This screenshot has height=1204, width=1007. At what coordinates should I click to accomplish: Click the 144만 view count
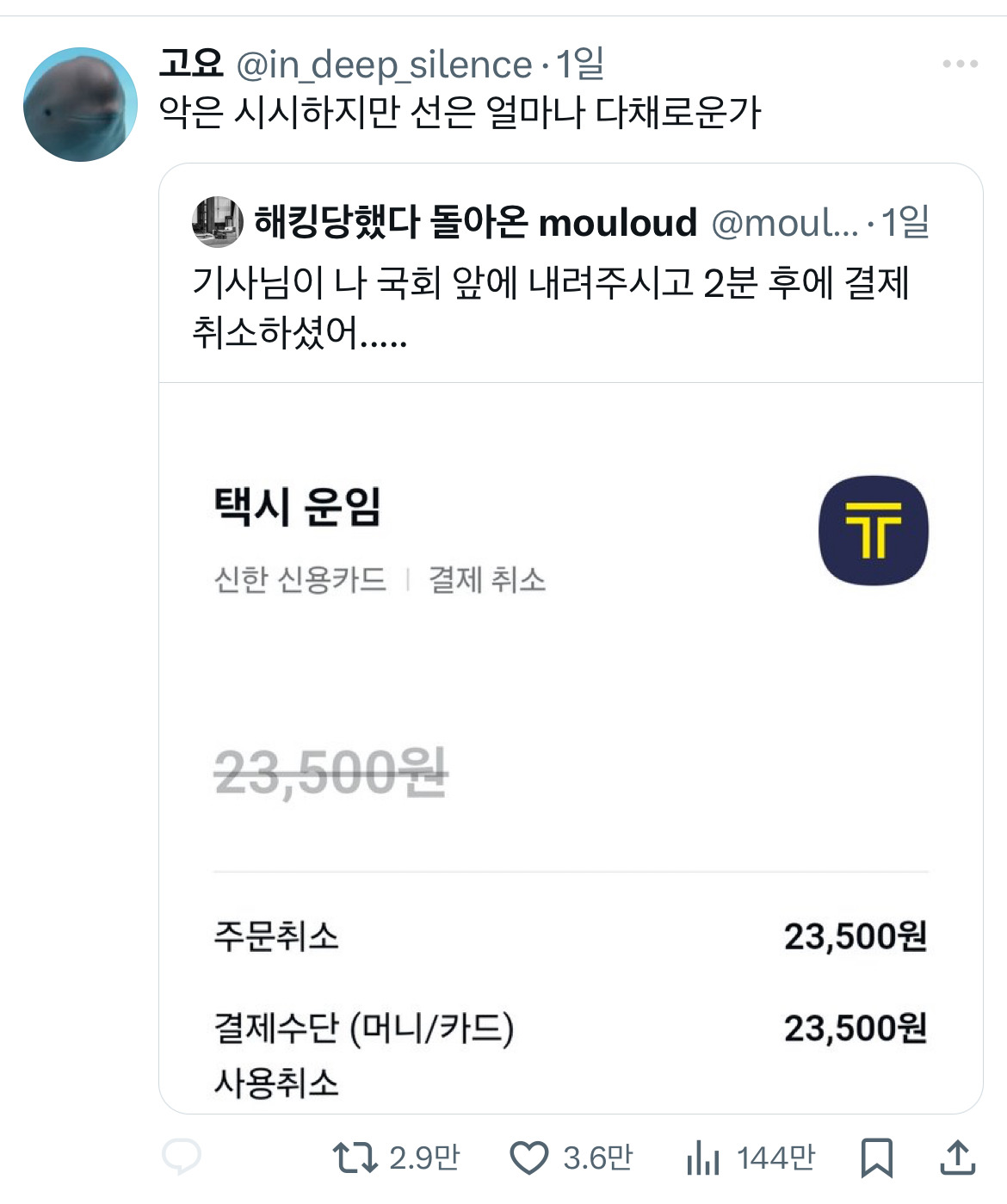tap(775, 1158)
